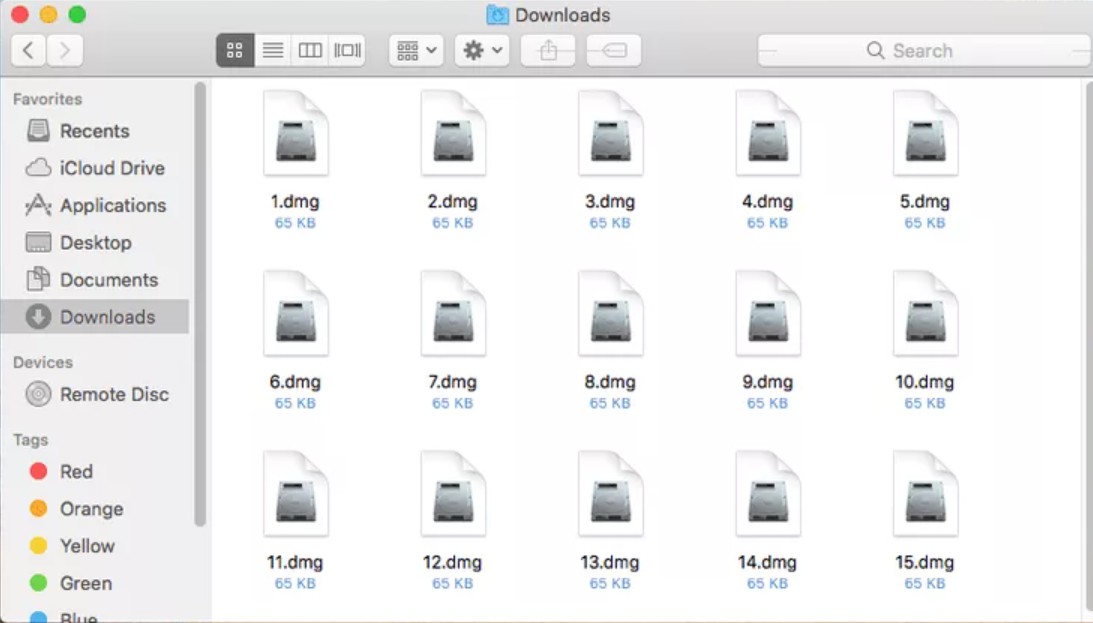Click the Red tag
The image size is (1093, 623).
tap(75, 471)
